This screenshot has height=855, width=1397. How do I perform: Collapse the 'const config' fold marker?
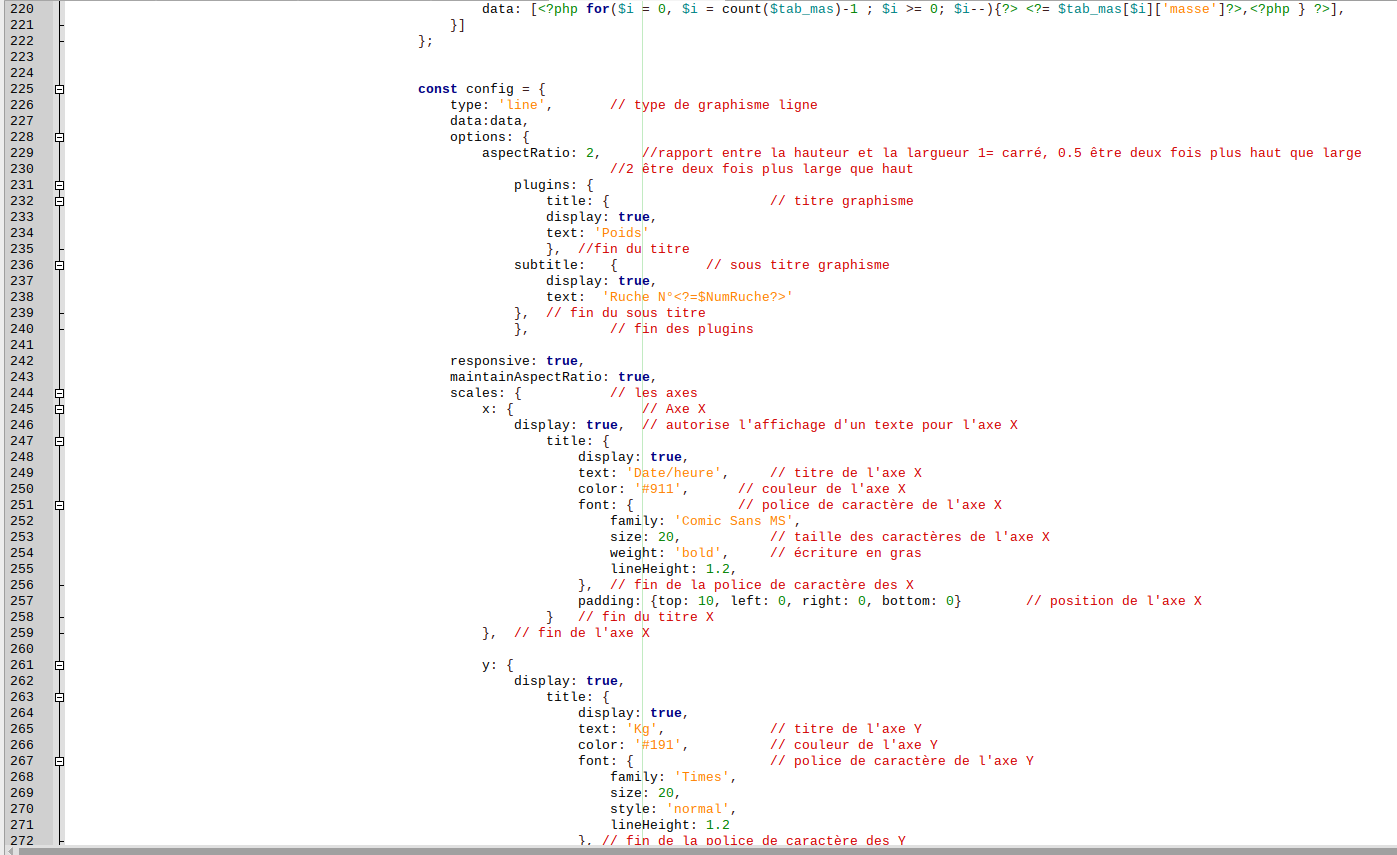pyautogui.click(x=59, y=89)
